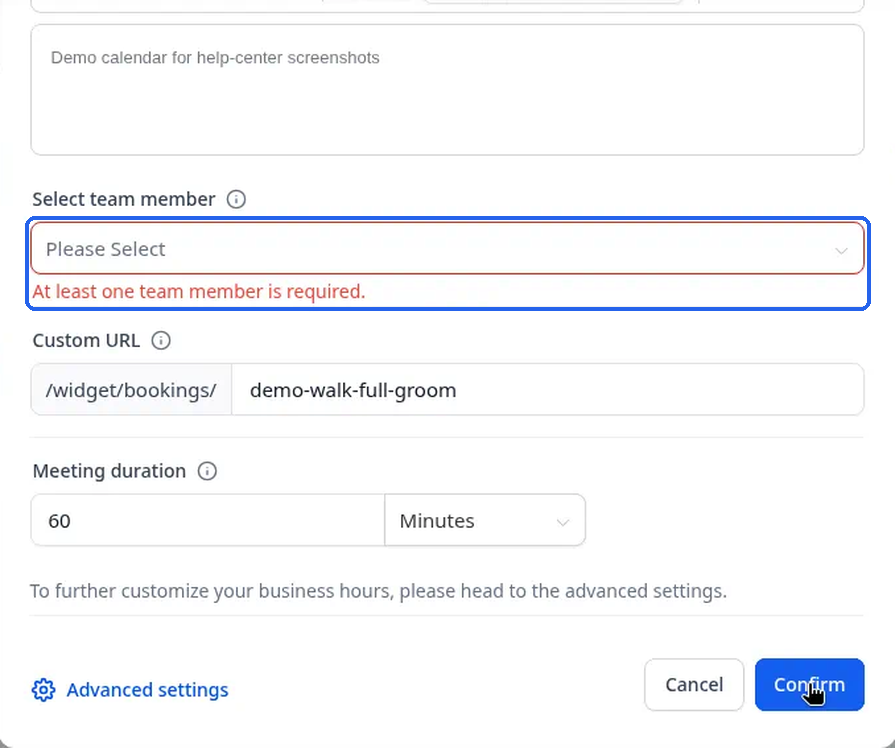The height and width of the screenshot is (748, 895).
Task: Click the Meeting duration label
Action: (x=109, y=471)
